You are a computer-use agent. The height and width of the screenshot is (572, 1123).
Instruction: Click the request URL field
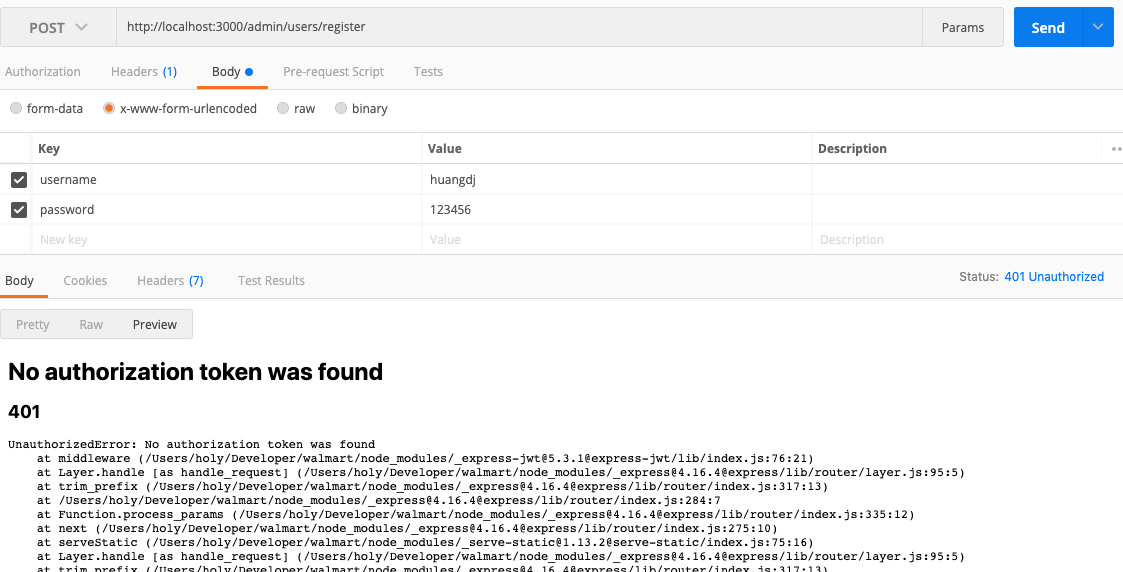coord(520,28)
